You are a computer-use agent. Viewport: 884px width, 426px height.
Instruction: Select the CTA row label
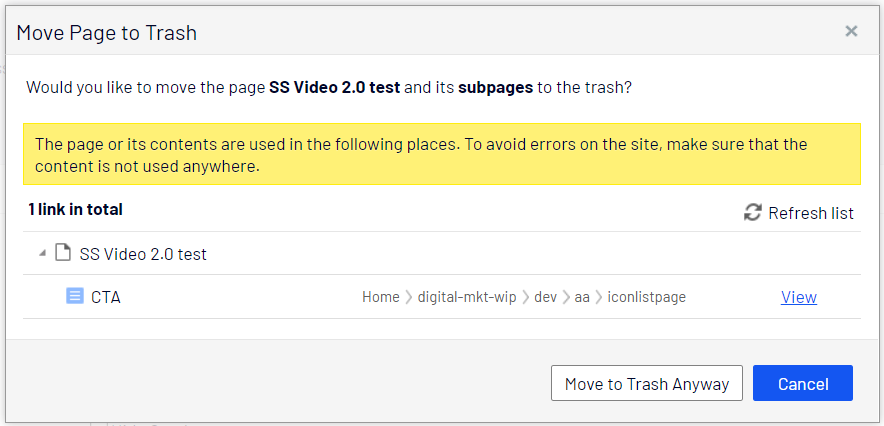(106, 297)
